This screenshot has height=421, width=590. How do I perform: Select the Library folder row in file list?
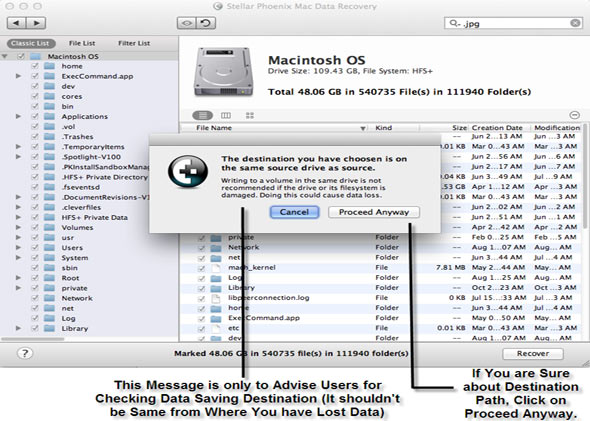382,288
